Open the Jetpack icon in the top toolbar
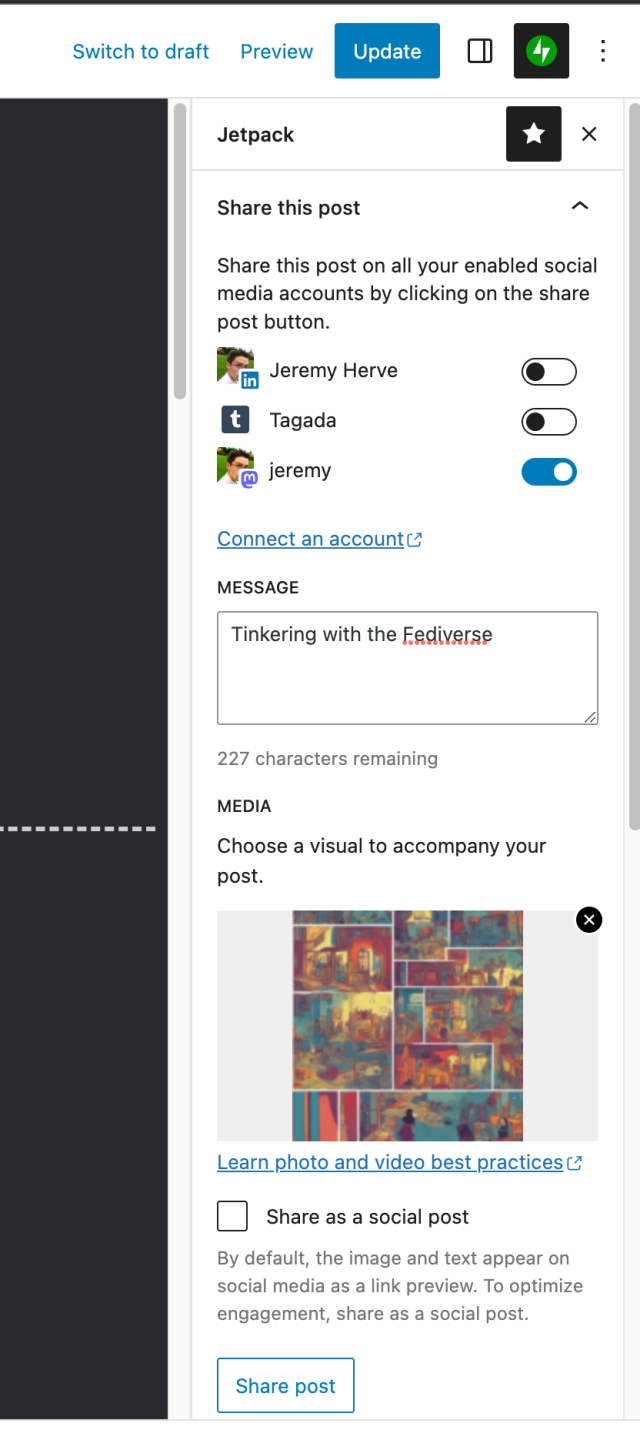This screenshot has width=640, height=1430. click(541, 51)
